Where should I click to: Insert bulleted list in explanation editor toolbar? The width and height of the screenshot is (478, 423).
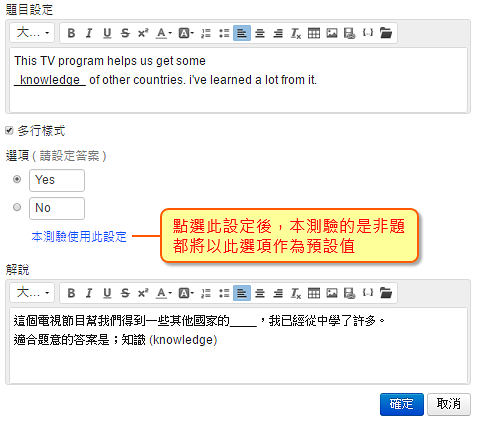(224, 293)
